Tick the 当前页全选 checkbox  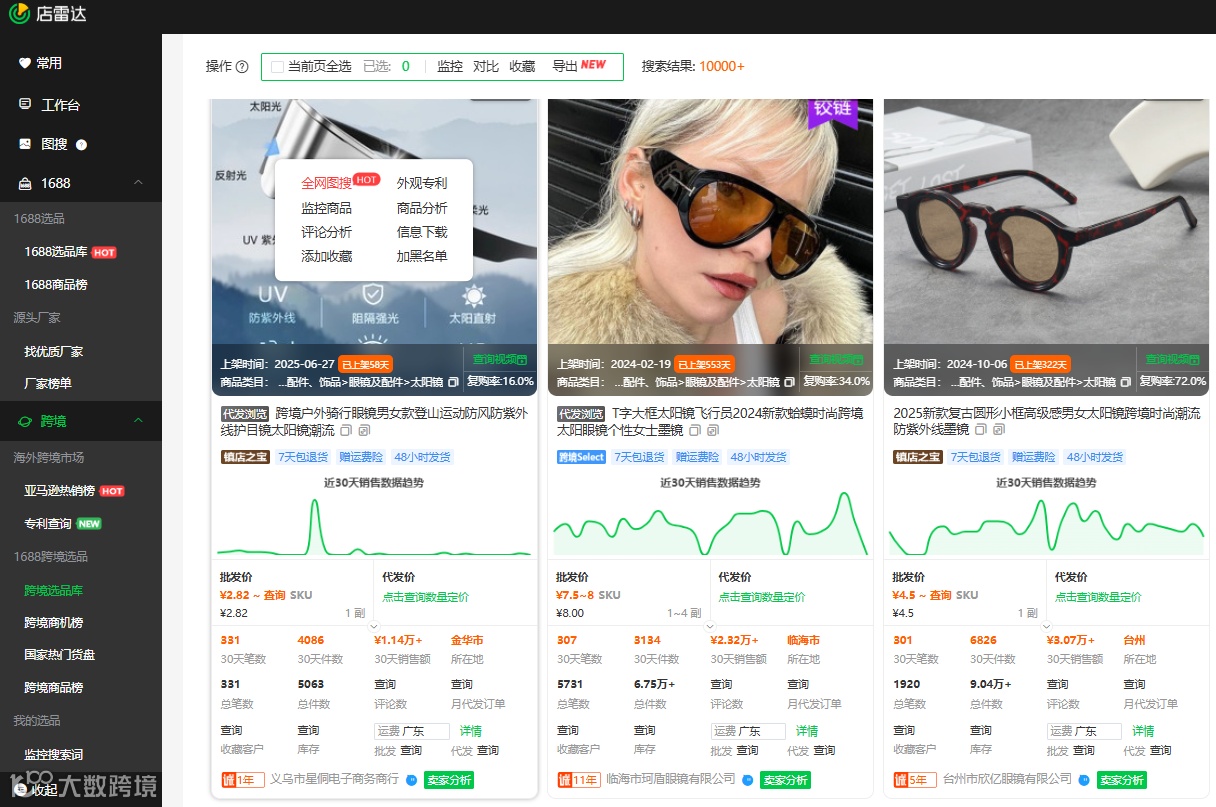277,67
